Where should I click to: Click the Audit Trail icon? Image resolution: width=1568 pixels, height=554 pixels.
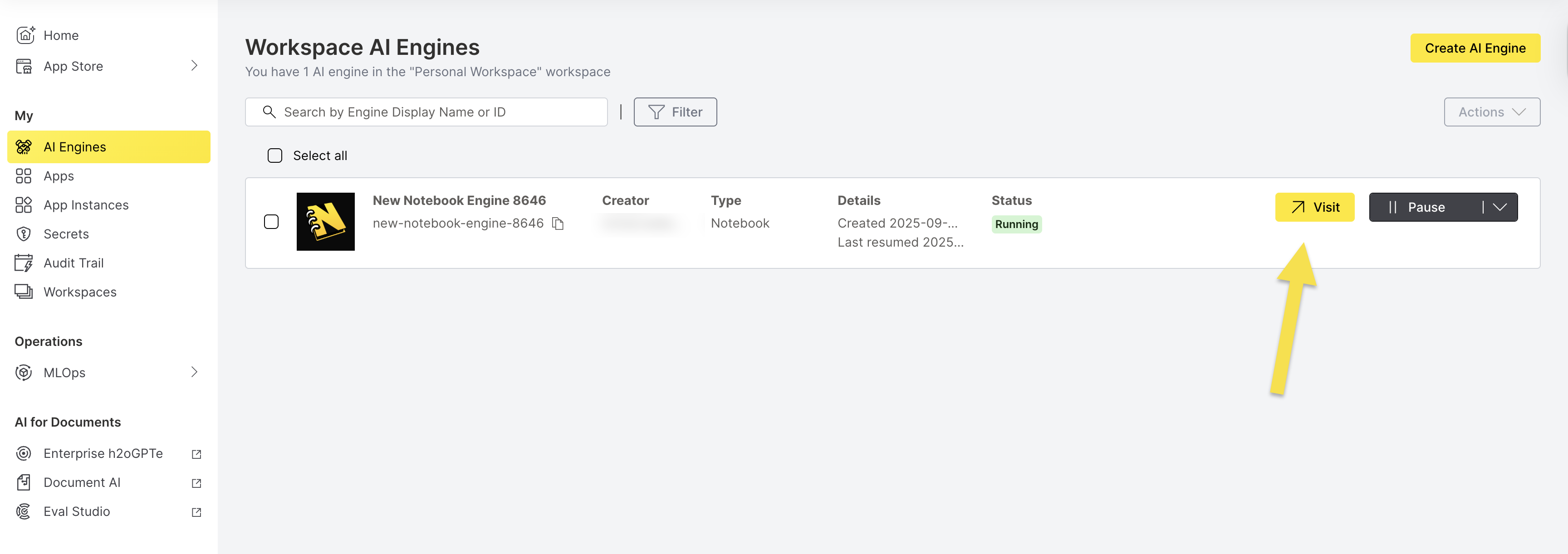[24, 263]
